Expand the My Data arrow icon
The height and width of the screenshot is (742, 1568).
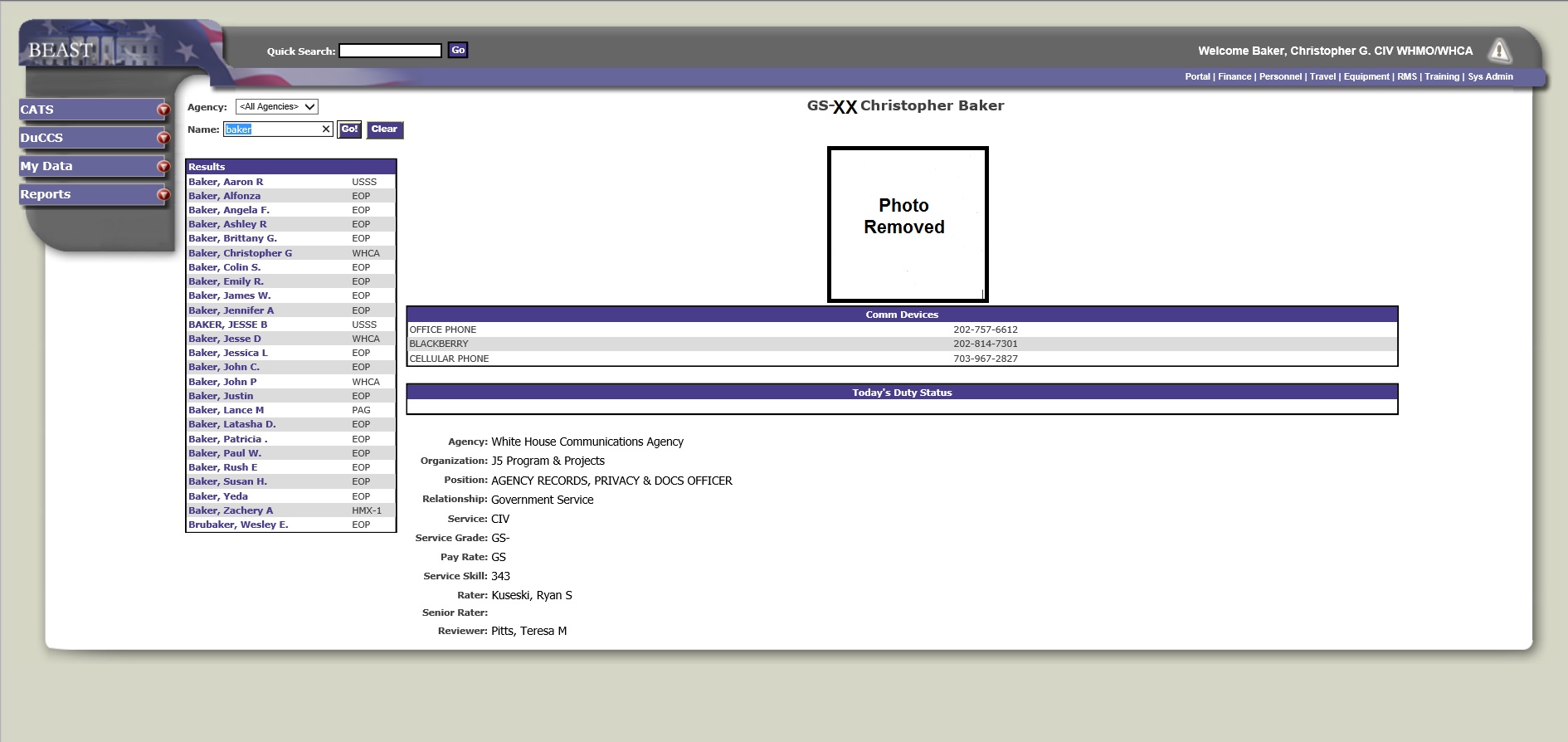[x=163, y=166]
